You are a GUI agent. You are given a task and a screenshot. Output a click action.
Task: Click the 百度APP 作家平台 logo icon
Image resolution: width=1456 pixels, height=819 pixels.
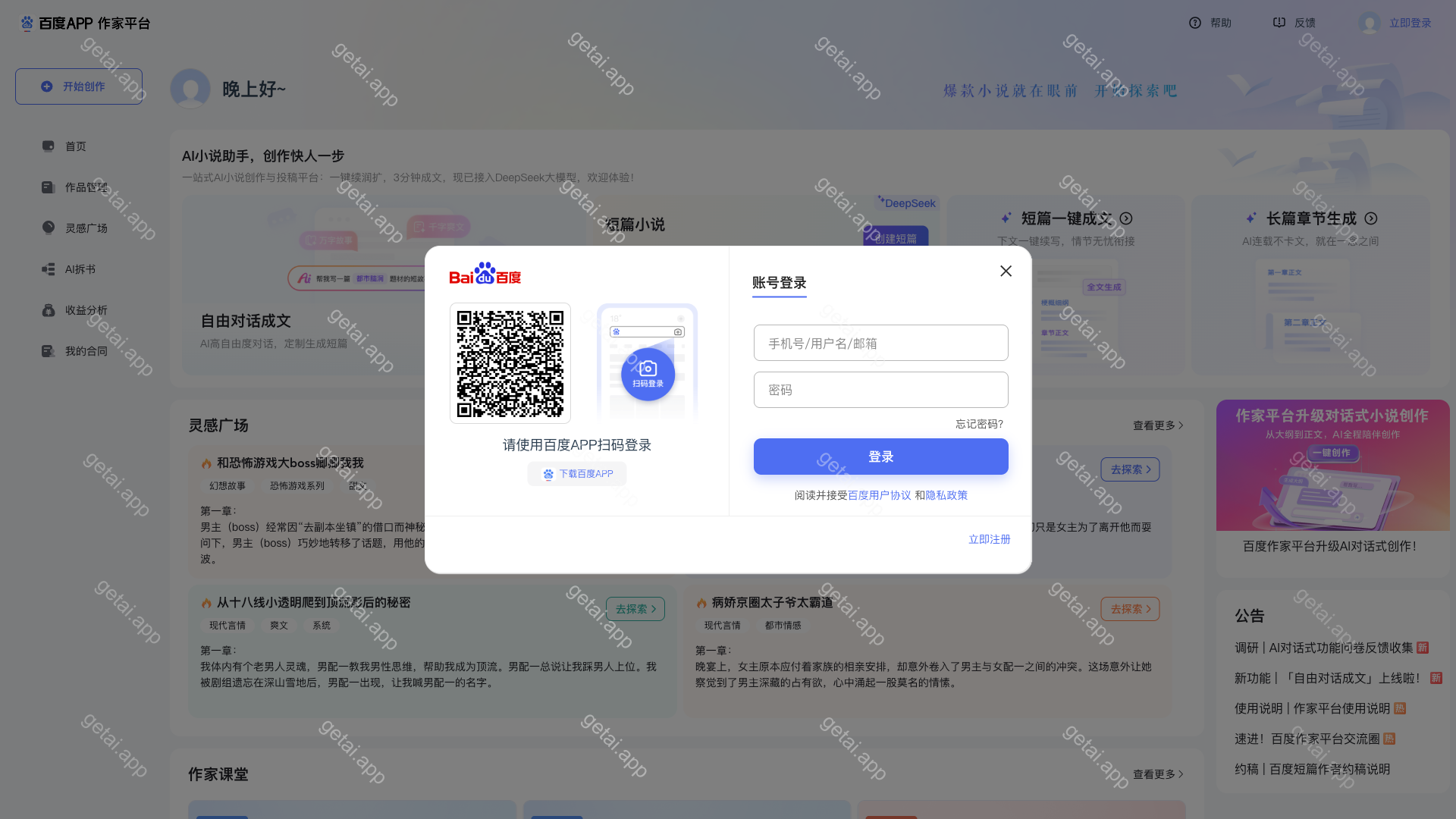click(27, 24)
